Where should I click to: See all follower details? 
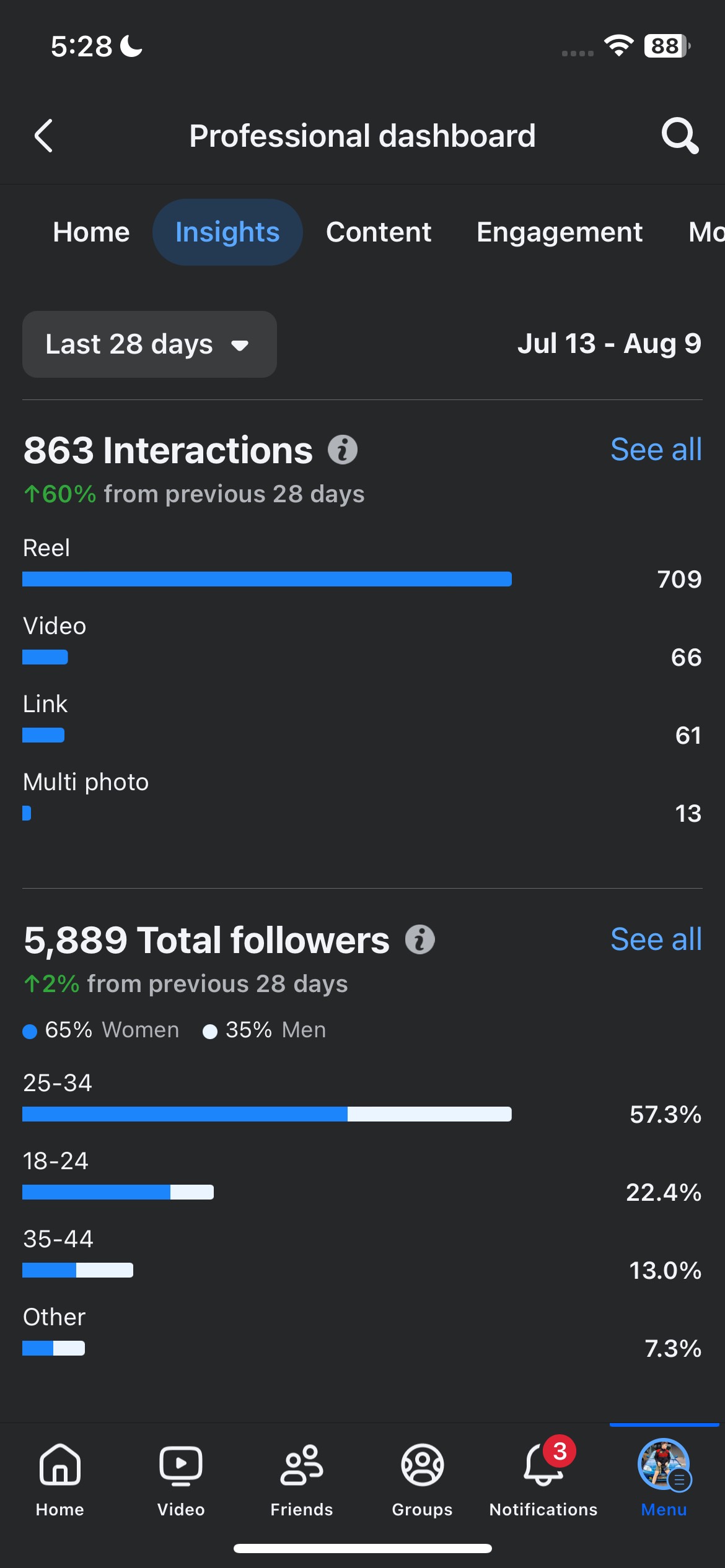656,939
